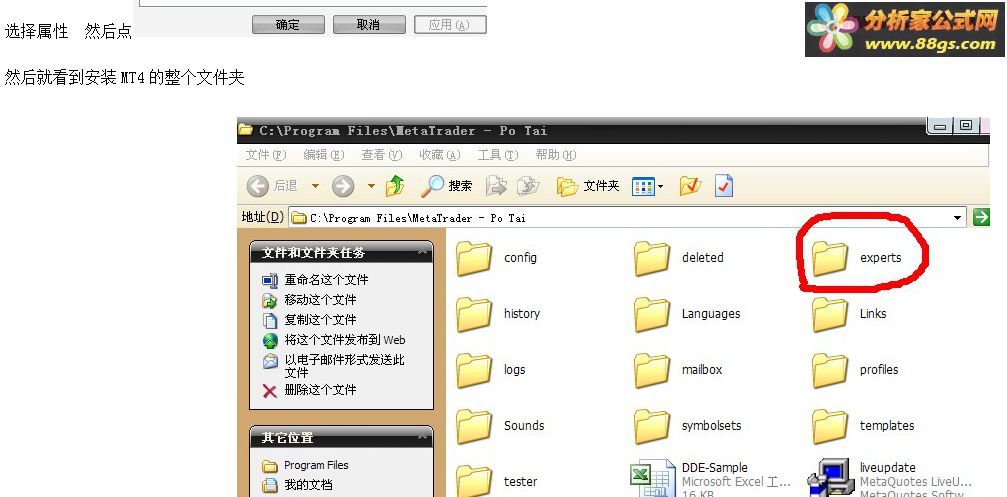Click the document checkmark toolbar icon
Screen dimensions: 1007x497
(x=724, y=186)
